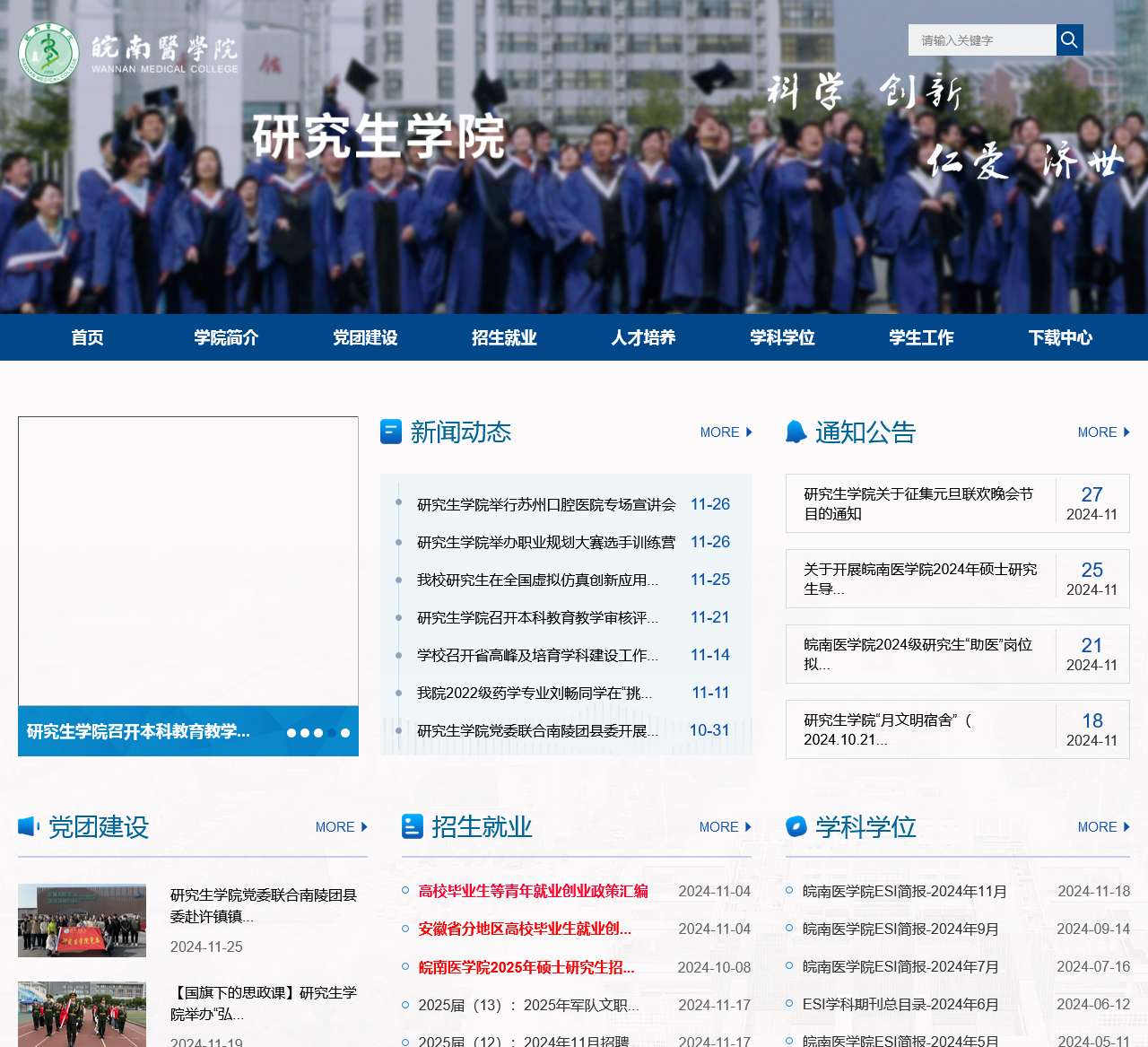Select the fourth carousel slide dot
The width and height of the screenshot is (1148, 1047).
[332, 733]
